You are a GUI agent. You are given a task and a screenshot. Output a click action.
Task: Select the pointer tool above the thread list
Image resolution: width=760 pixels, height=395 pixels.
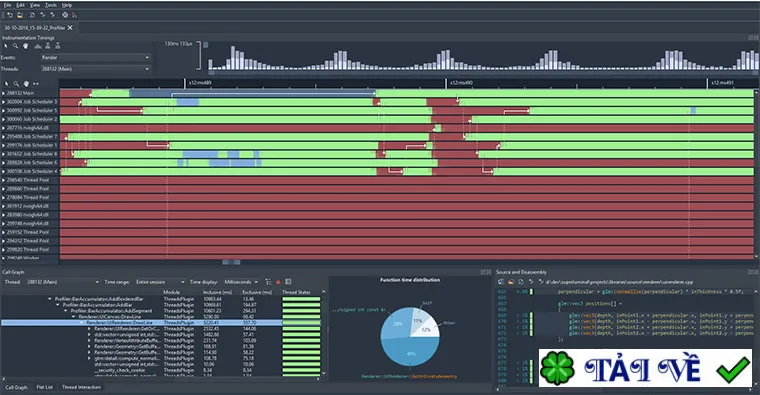click(x=6, y=84)
